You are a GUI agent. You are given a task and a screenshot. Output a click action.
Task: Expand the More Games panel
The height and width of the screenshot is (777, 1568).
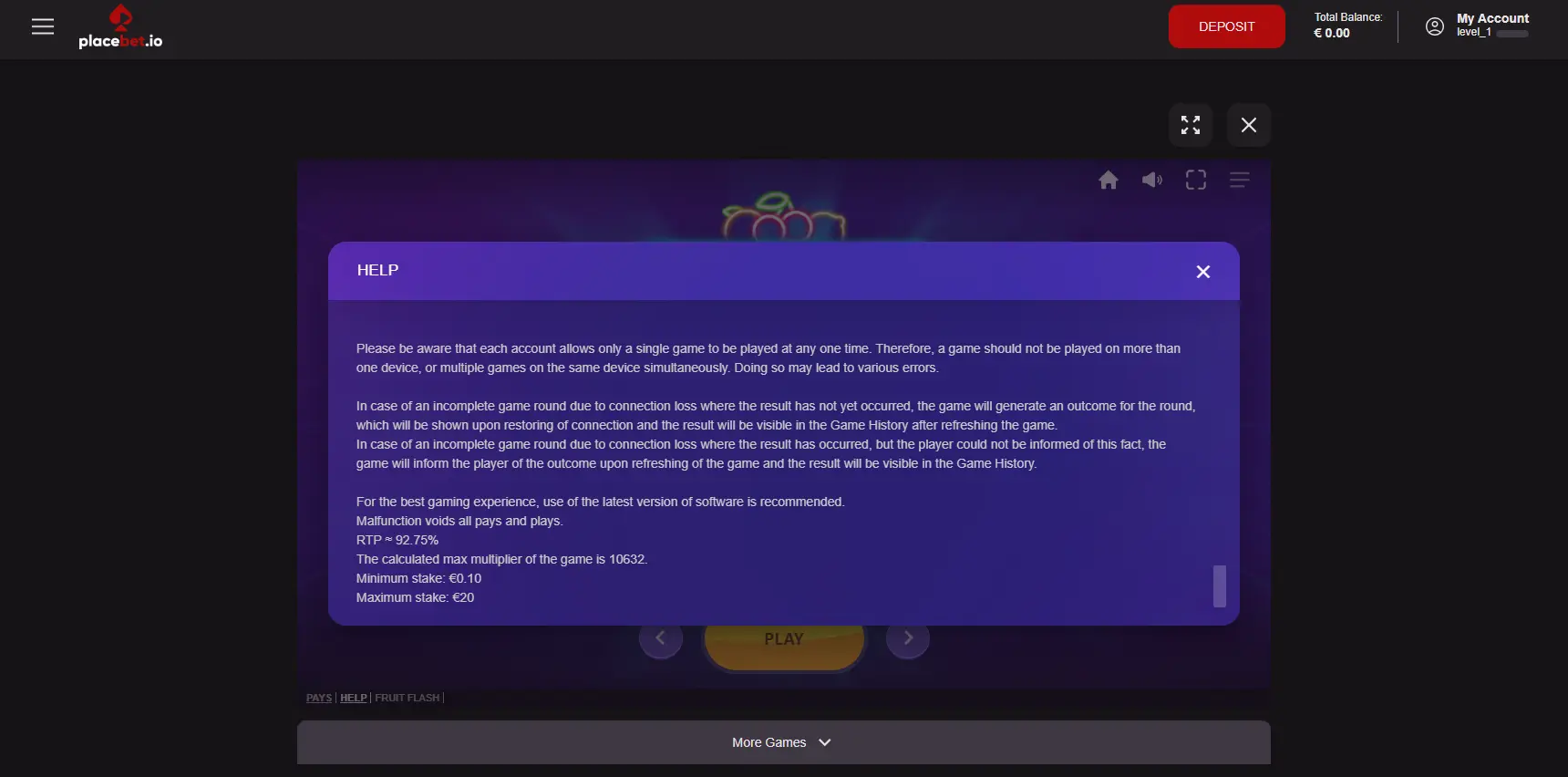pos(783,742)
